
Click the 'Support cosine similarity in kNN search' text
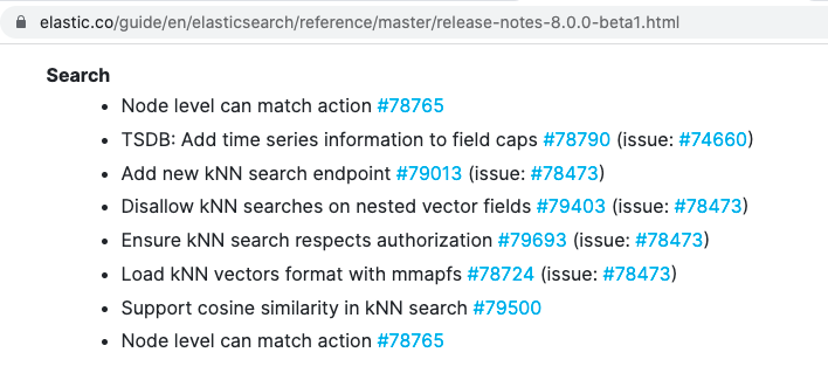[294, 308]
